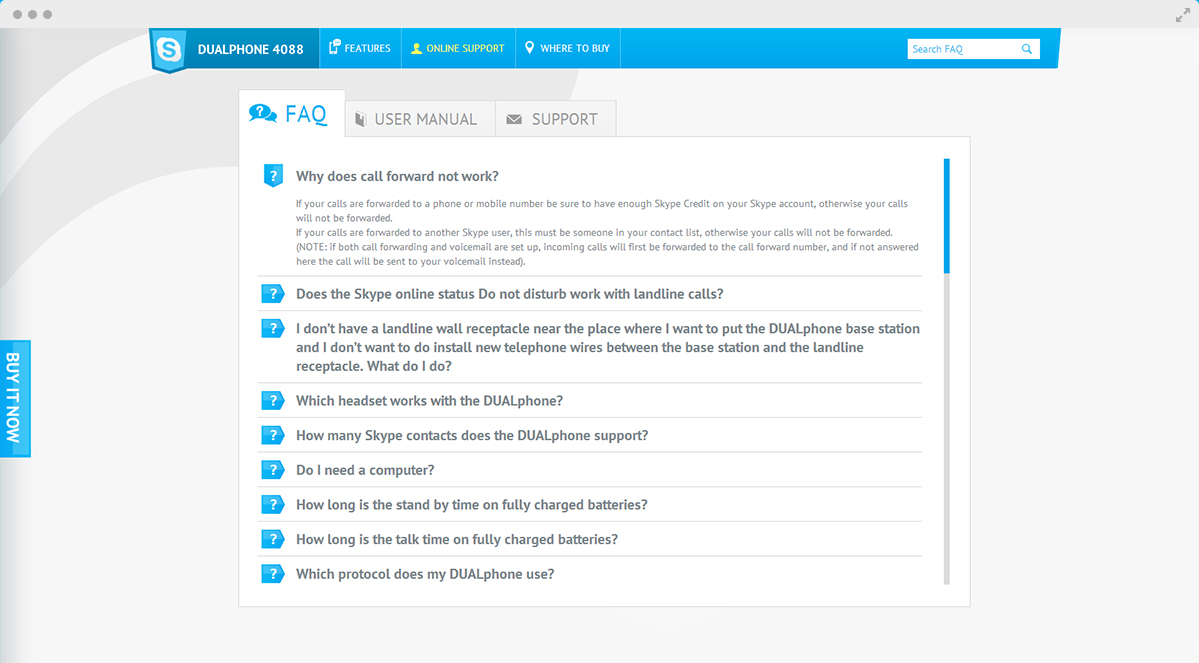Click the Features phone icon
The width and height of the screenshot is (1199, 663).
pos(334,47)
